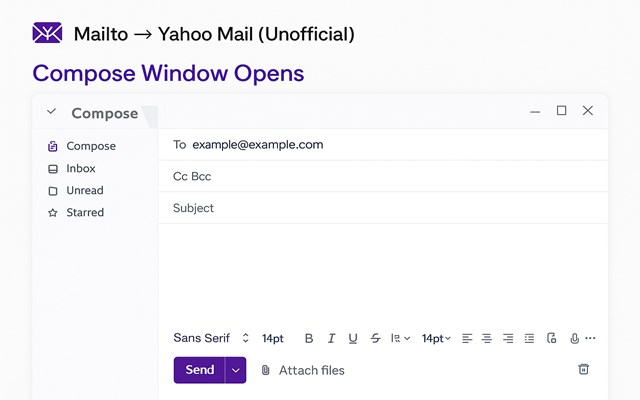
Task: Toggle italic text formatting
Action: click(x=331, y=339)
